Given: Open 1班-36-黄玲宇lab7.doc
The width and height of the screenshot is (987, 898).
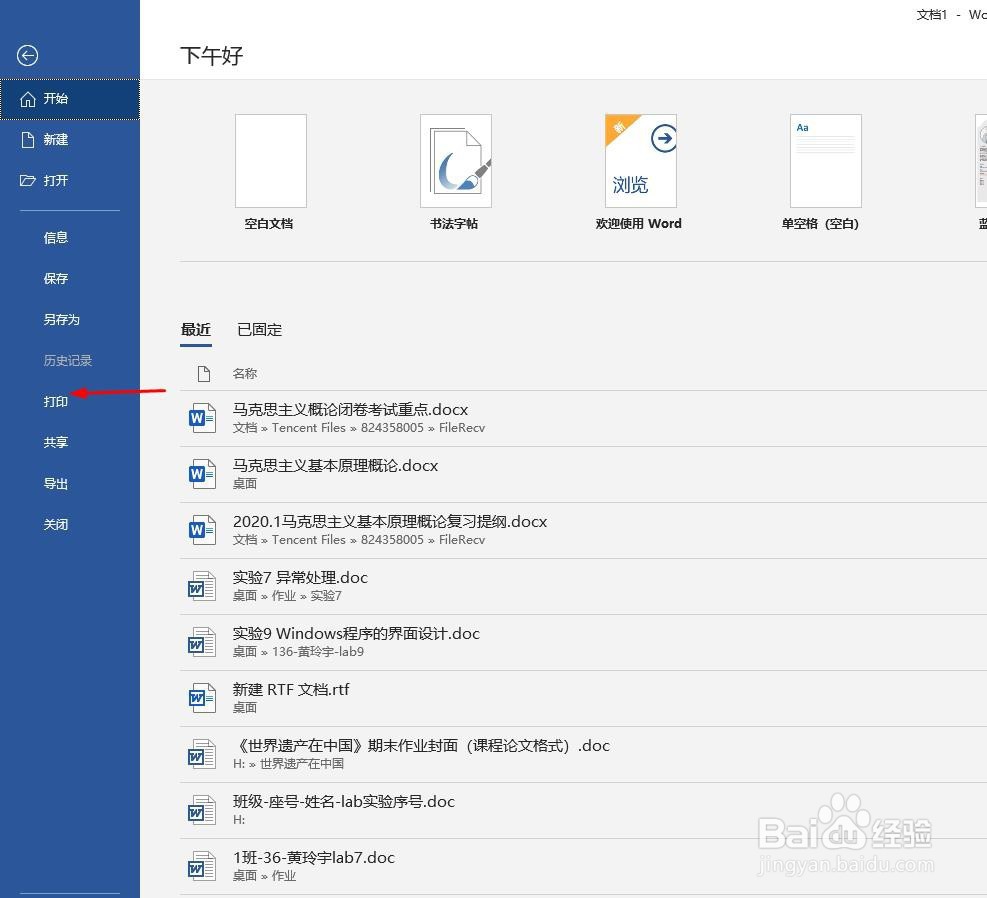Looking at the screenshot, I should tap(583, 867).
